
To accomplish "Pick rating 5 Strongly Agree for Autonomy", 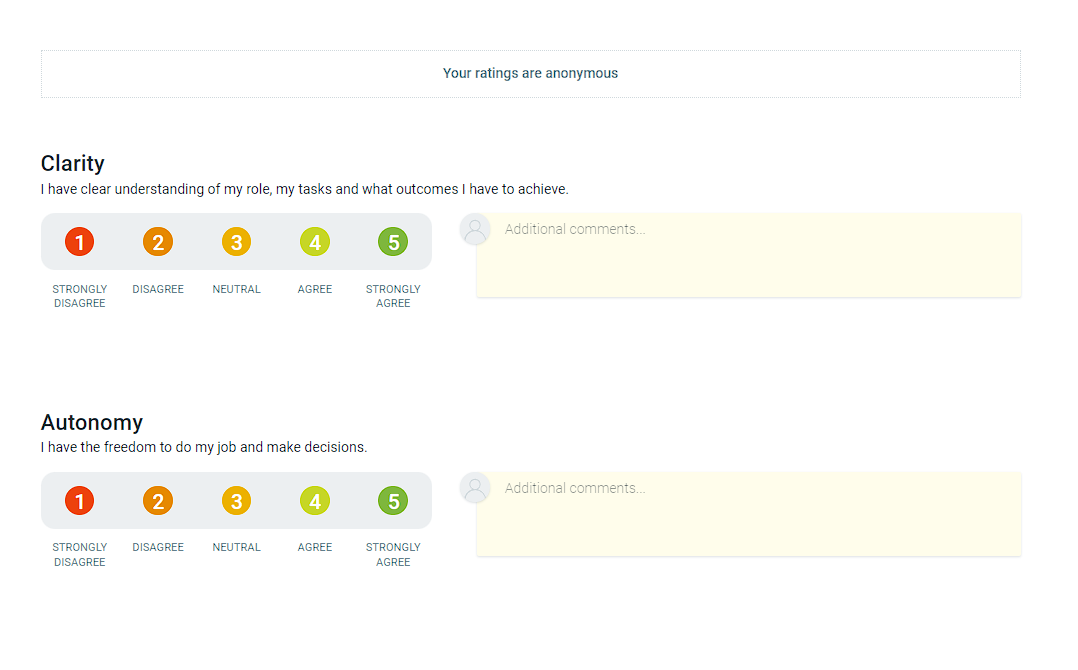I will (x=393, y=501).
